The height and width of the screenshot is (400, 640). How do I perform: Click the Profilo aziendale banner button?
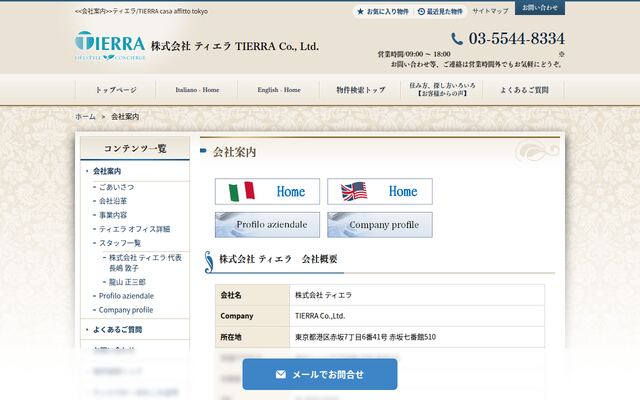pyautogui.click(x=267, y=224)
